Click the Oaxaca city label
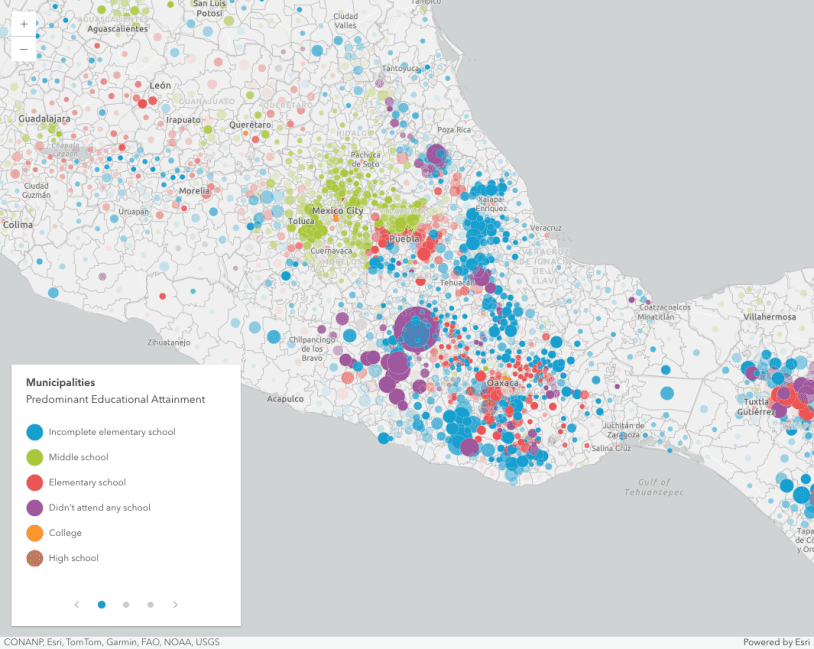The image size is (814, 649). click(502, 383)
